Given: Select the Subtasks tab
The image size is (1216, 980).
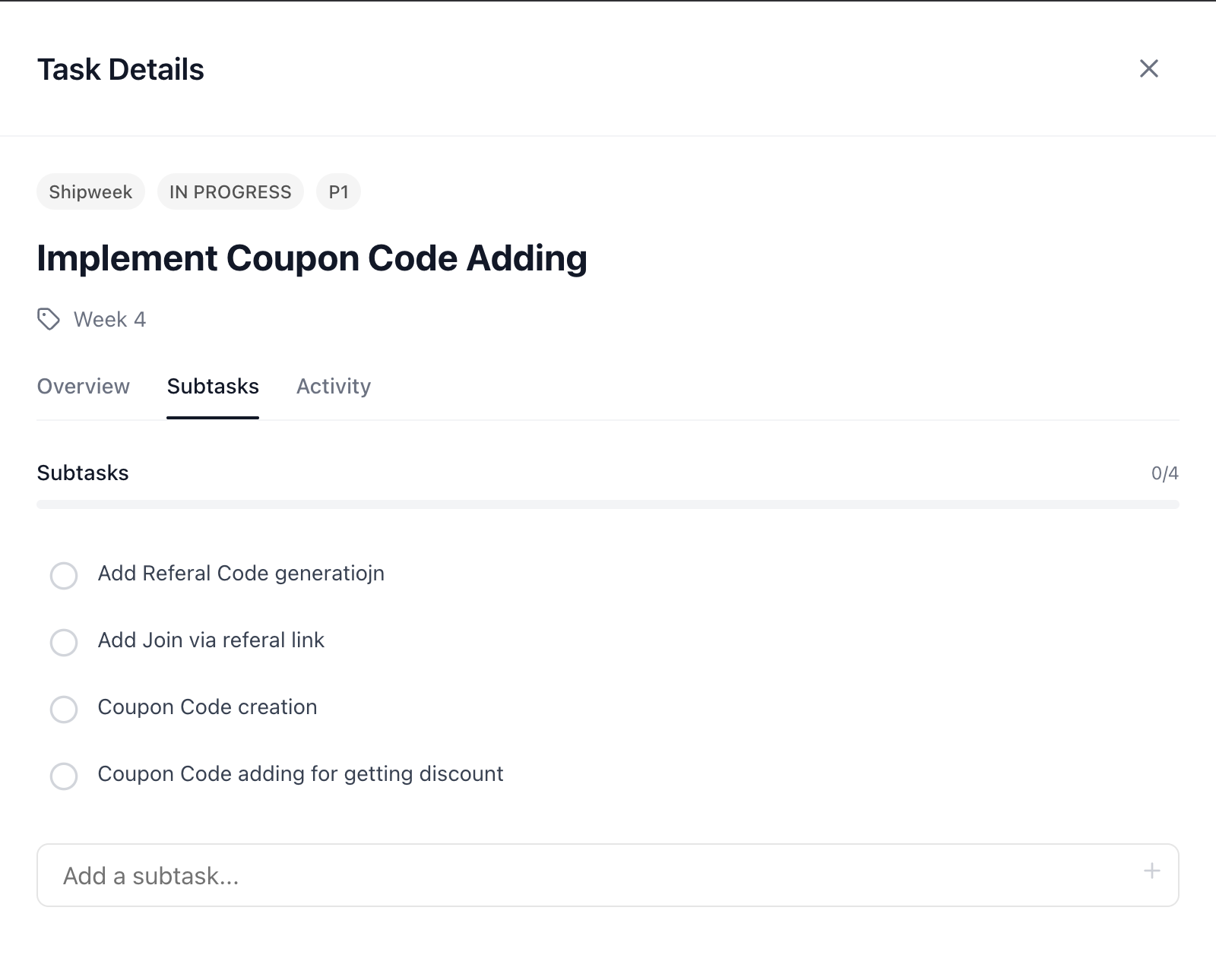Looking at the screenshot, I should coord(213,386).
